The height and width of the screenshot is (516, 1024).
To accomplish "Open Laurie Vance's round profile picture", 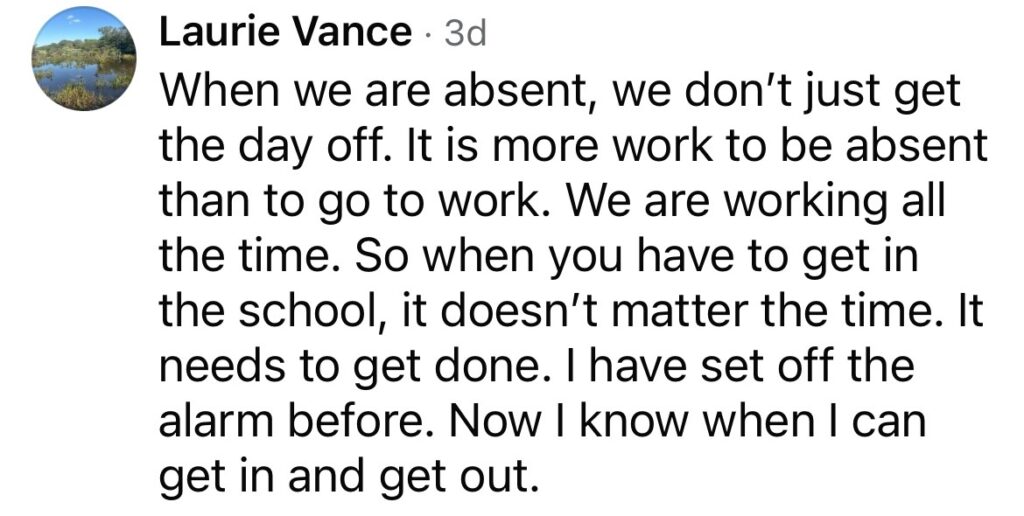I will point(84,58).
